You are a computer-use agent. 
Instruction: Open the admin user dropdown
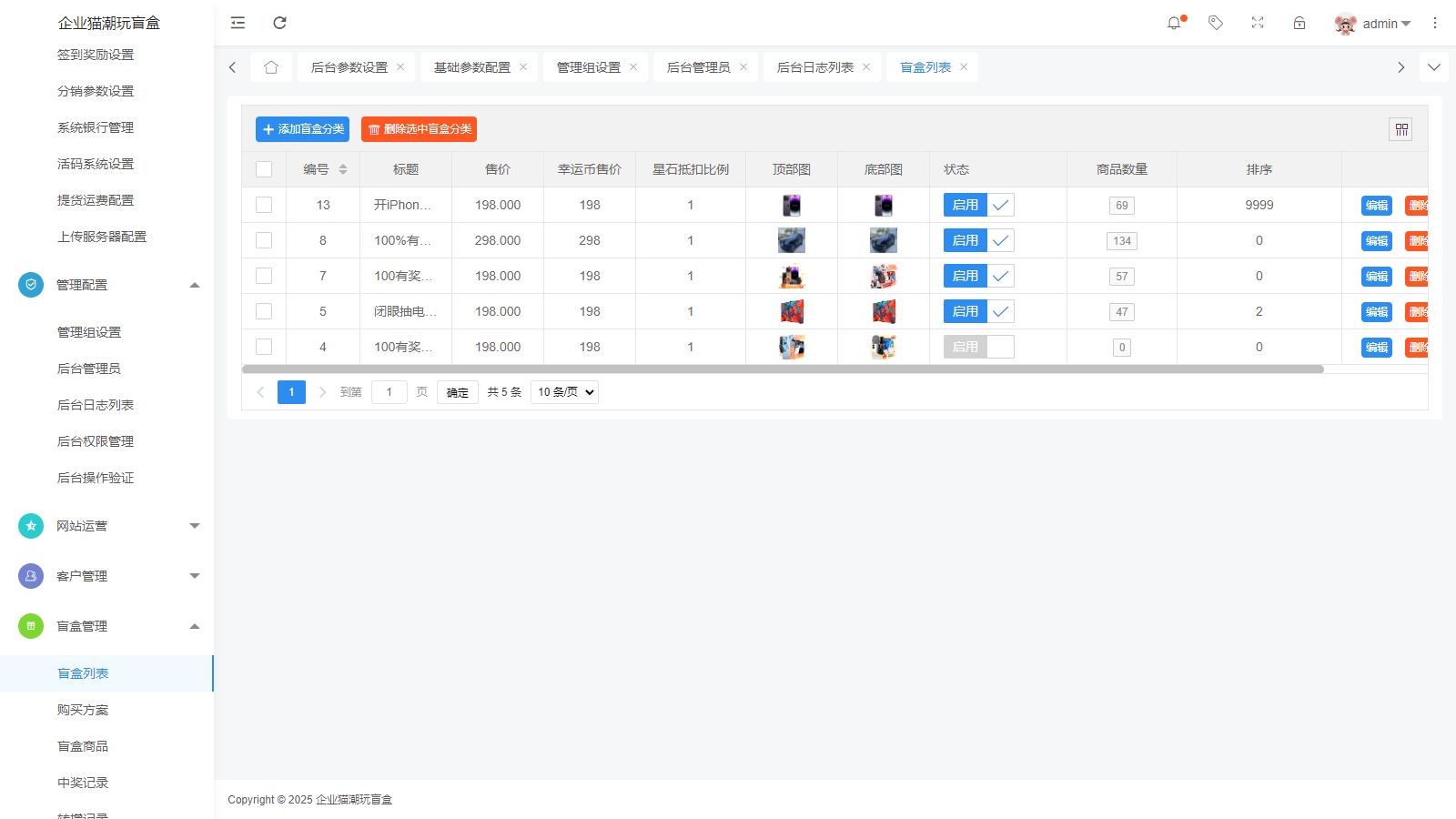pos(1373,24)
